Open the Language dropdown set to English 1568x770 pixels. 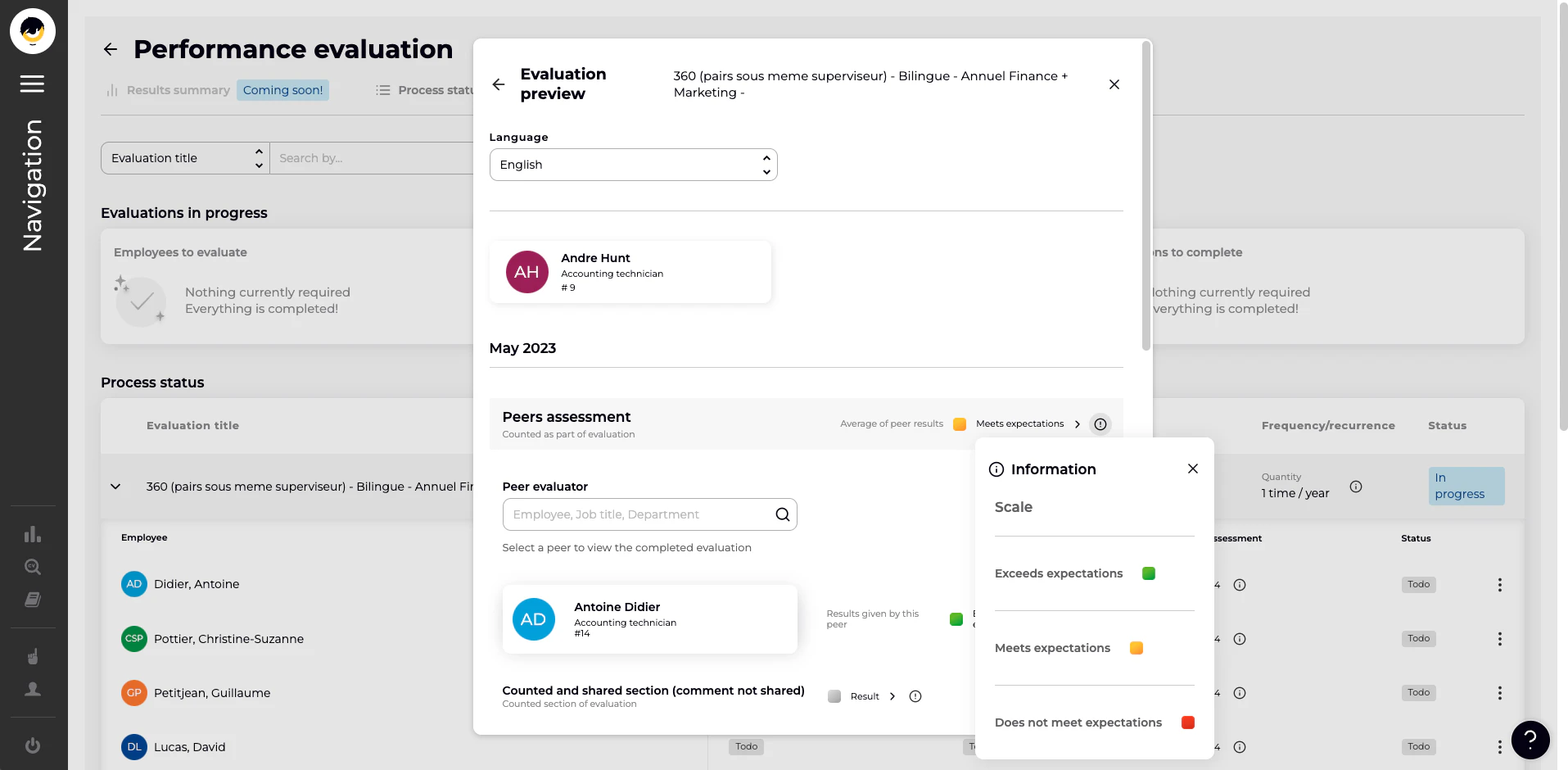(x=633, y=165)
